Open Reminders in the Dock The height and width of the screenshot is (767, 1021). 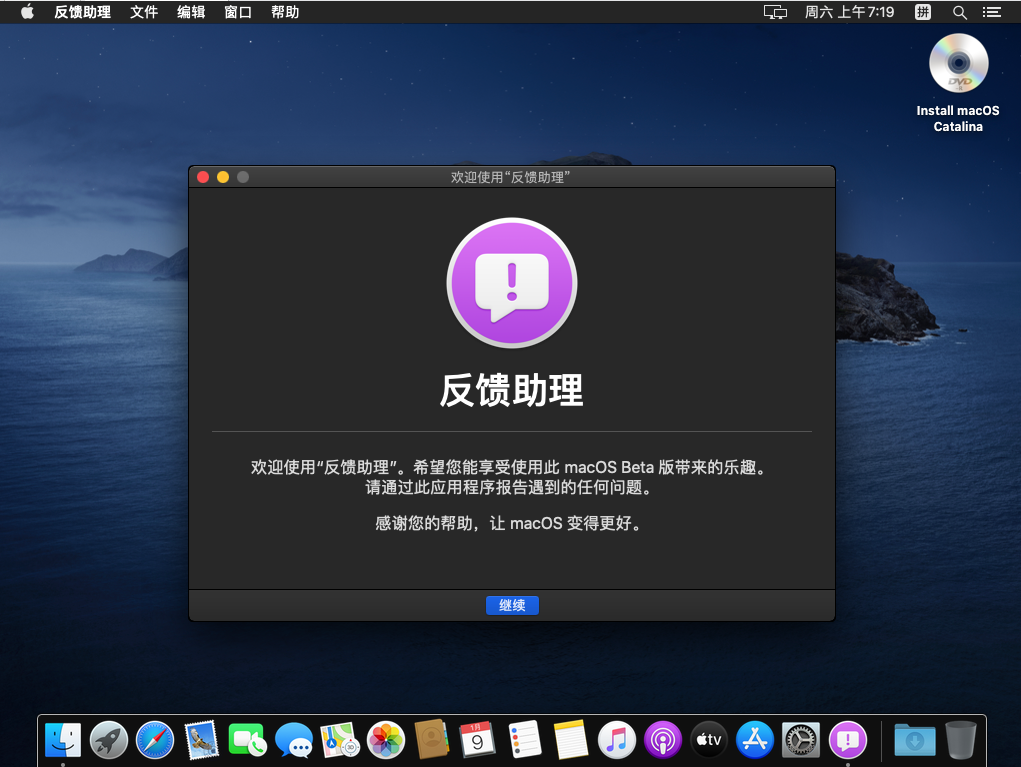525,740
